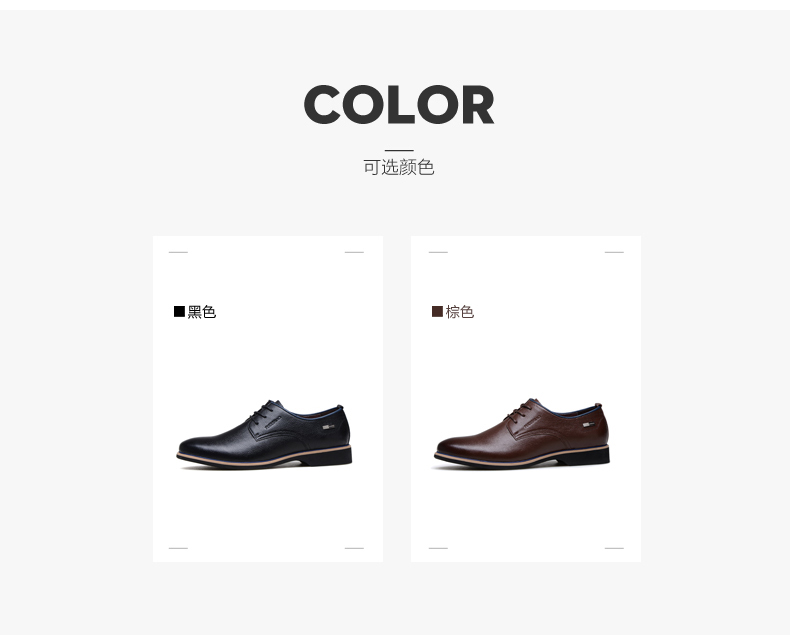Click the COLOR heading text

pos(399,104)
